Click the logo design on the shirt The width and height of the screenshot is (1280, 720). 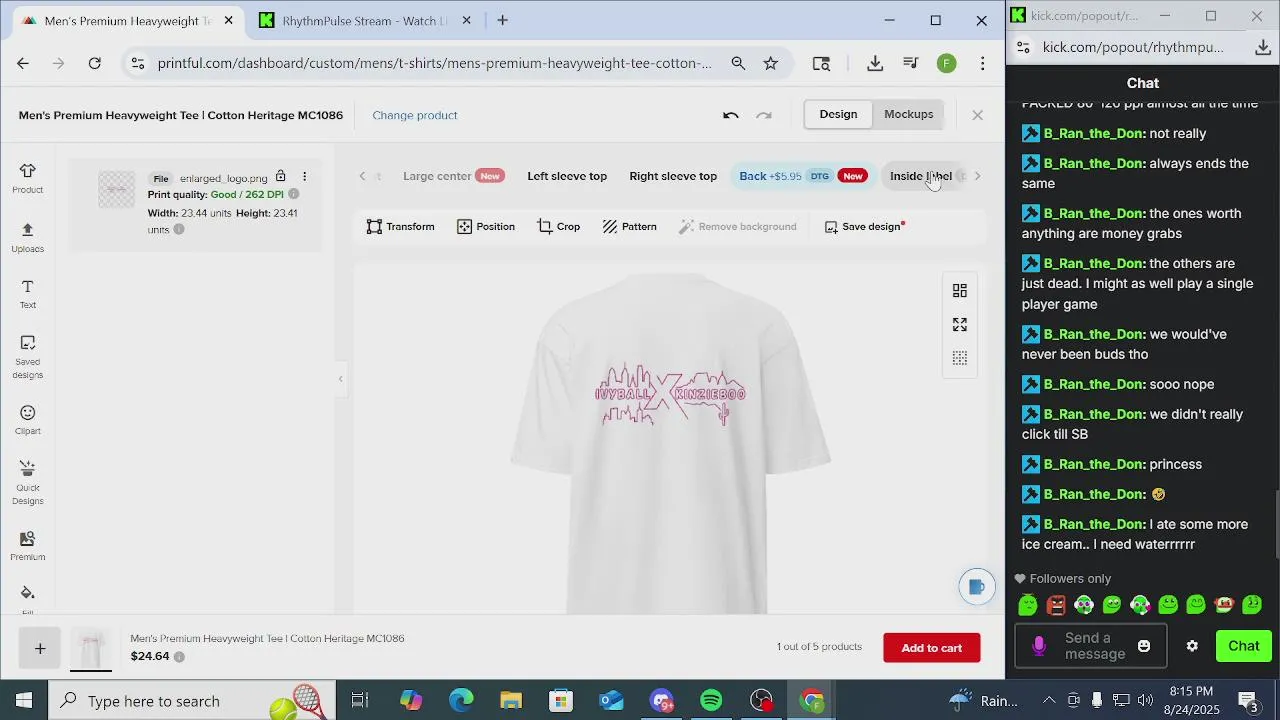671,394
